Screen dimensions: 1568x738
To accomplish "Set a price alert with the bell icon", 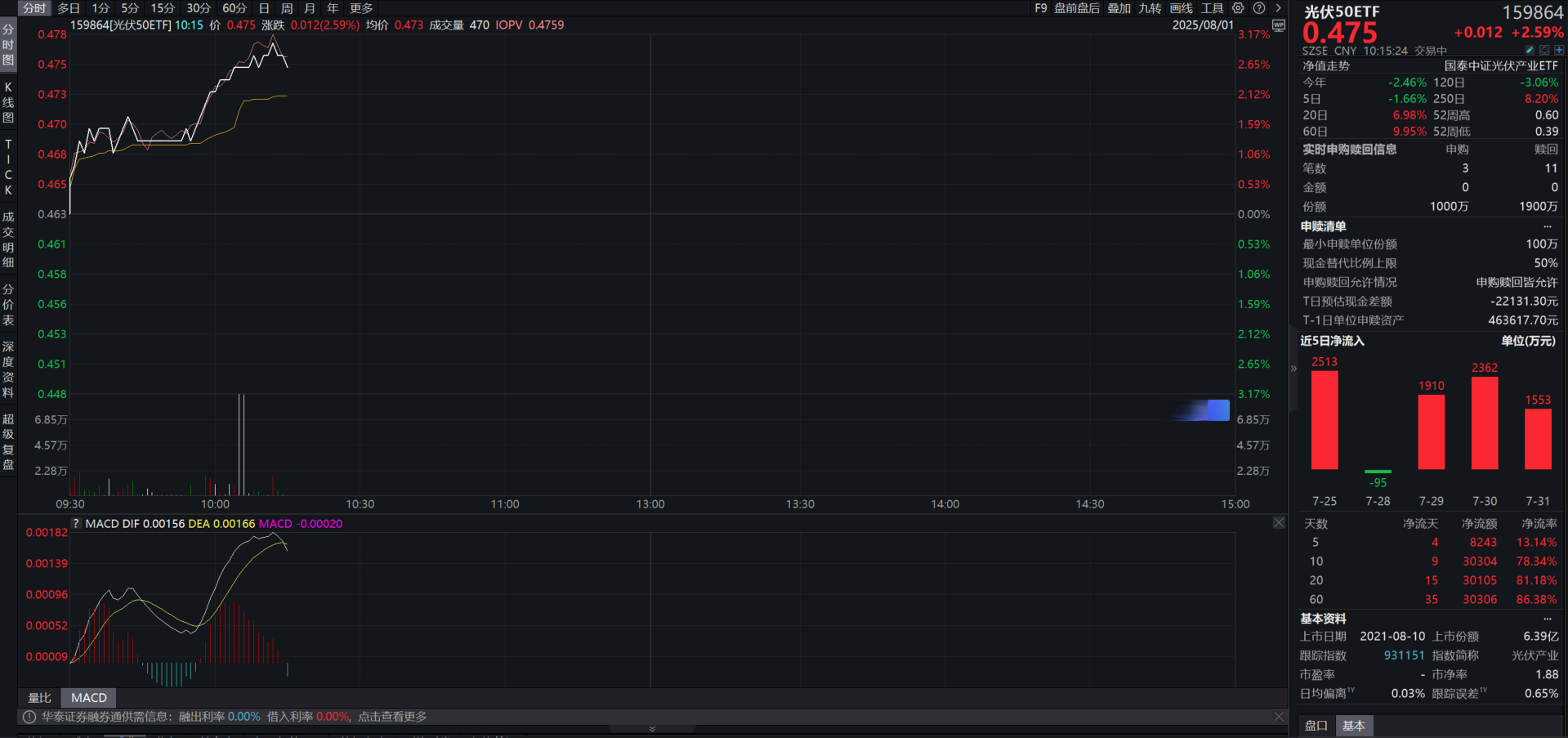I will [x=1544, y=50].
